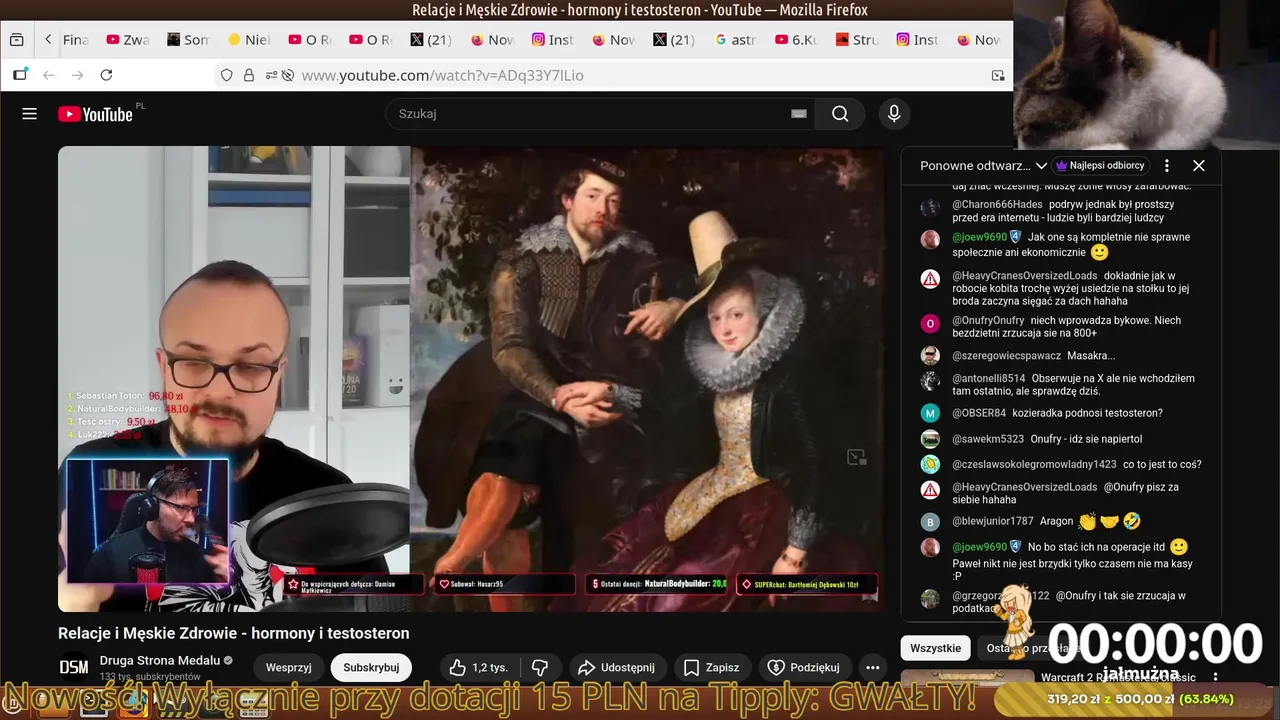Open the Firefox tab list view button

point(17,40)
